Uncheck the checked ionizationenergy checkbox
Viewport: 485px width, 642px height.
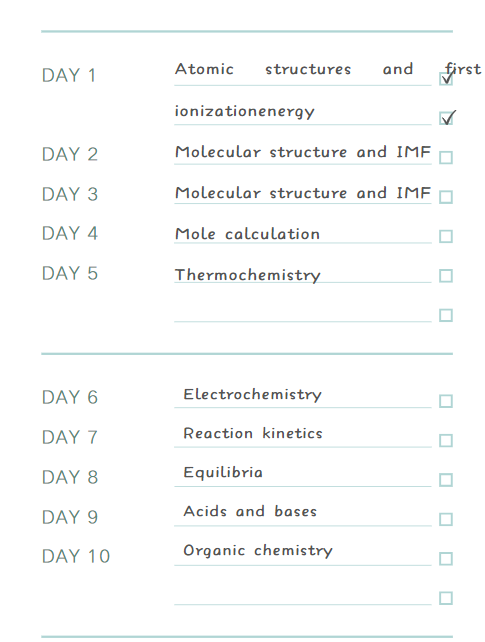(446, 118)
